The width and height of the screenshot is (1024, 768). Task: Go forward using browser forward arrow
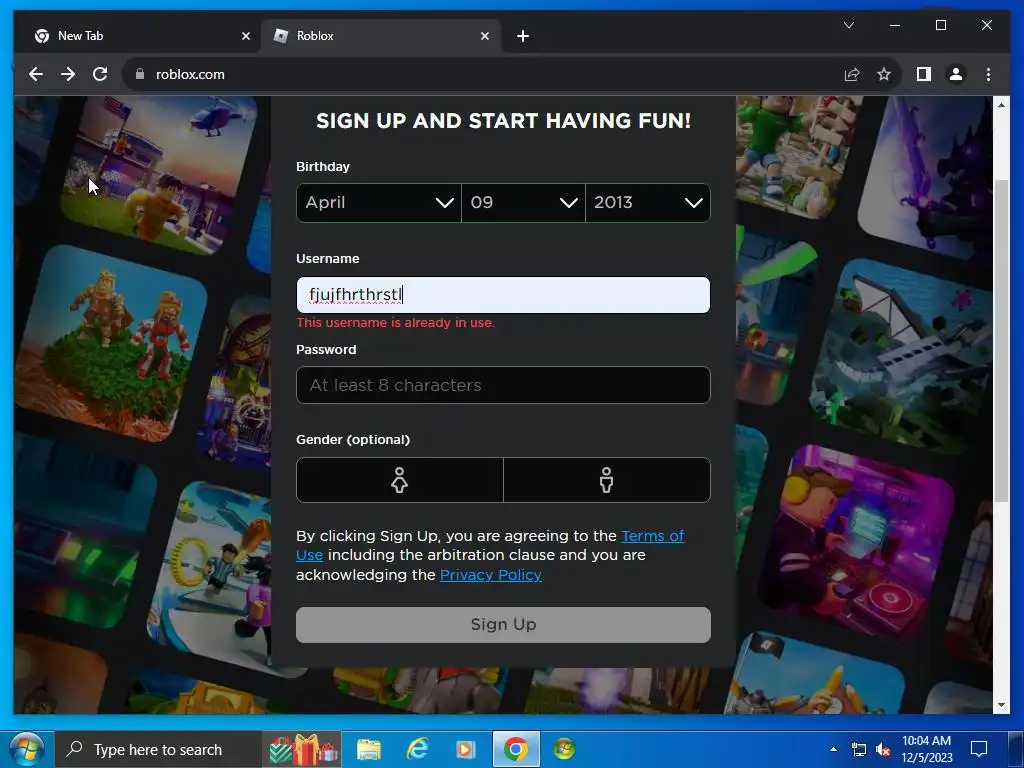68,74
